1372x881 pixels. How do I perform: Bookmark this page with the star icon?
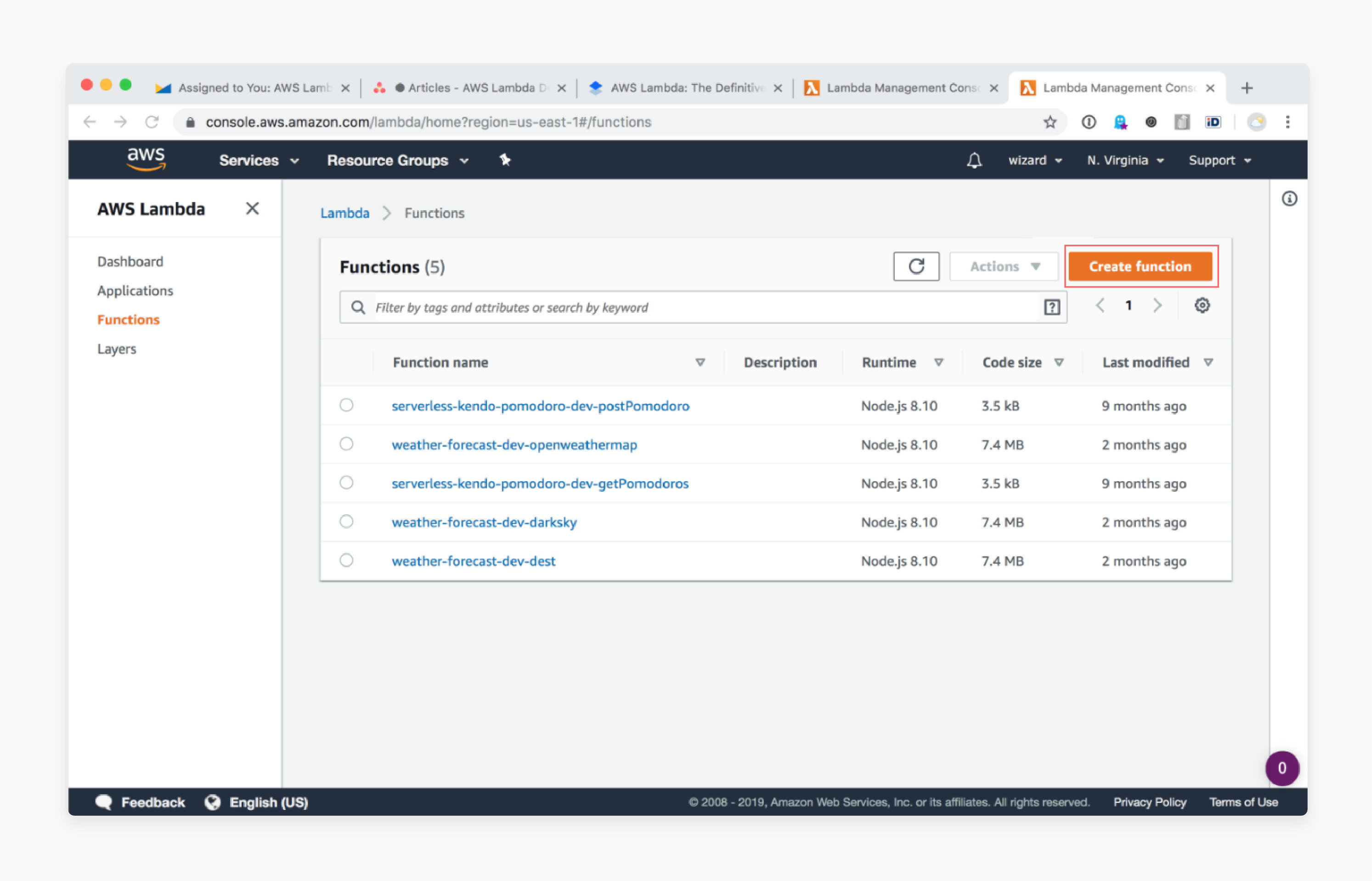(1050, 122)
